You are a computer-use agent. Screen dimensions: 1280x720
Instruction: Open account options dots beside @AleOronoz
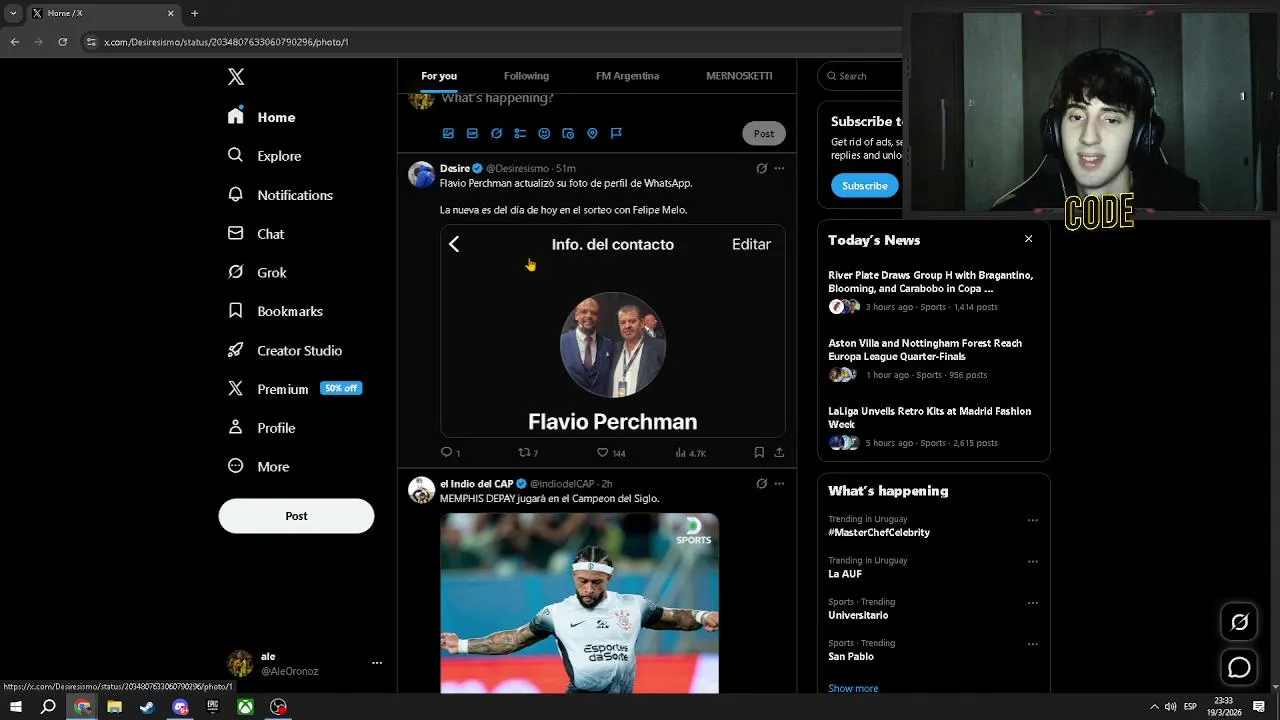click(377, 663)
